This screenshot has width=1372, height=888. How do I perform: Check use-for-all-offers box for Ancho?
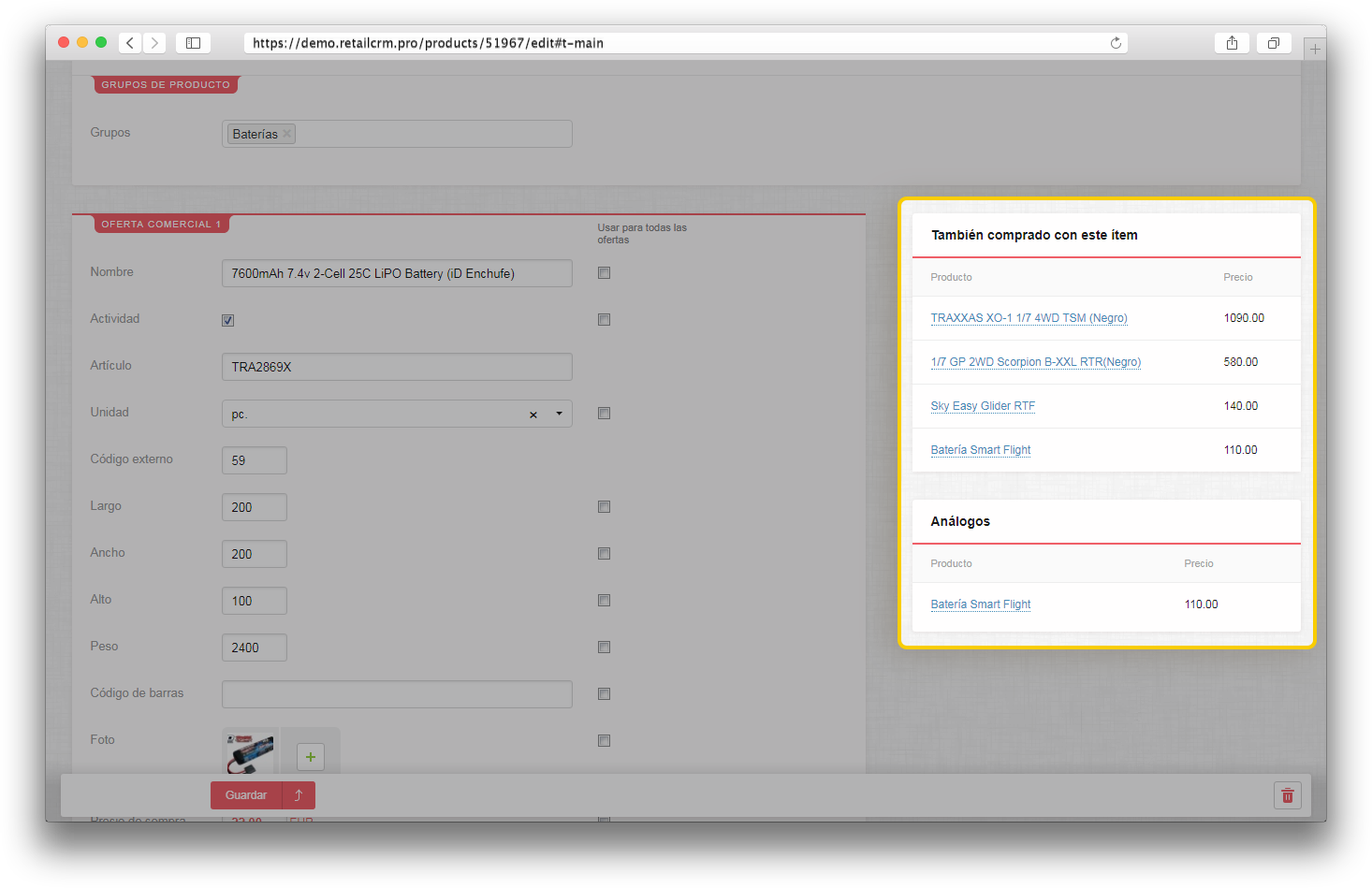click(x=605, y=554)
